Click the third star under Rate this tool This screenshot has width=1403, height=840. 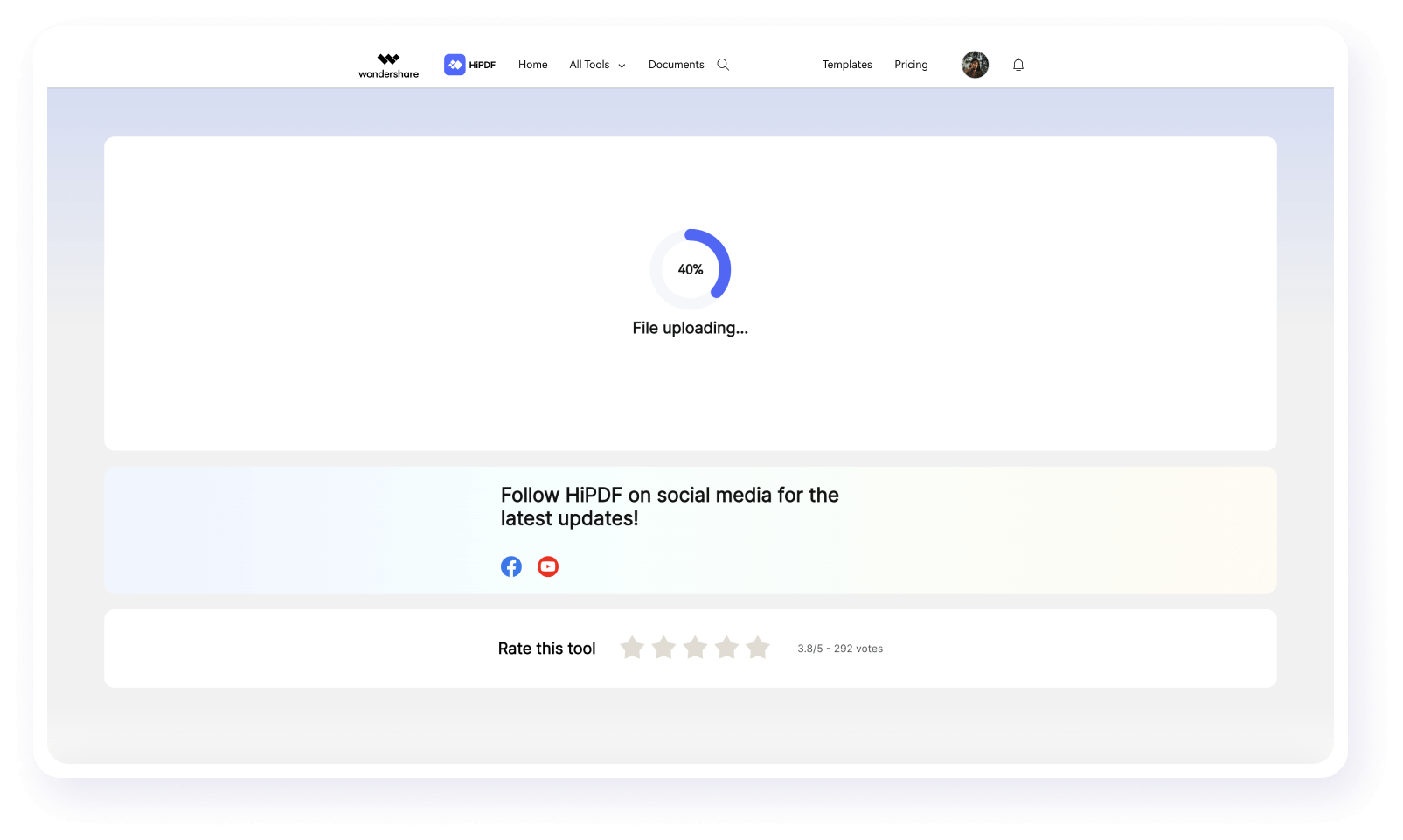[x=695, y=648]
